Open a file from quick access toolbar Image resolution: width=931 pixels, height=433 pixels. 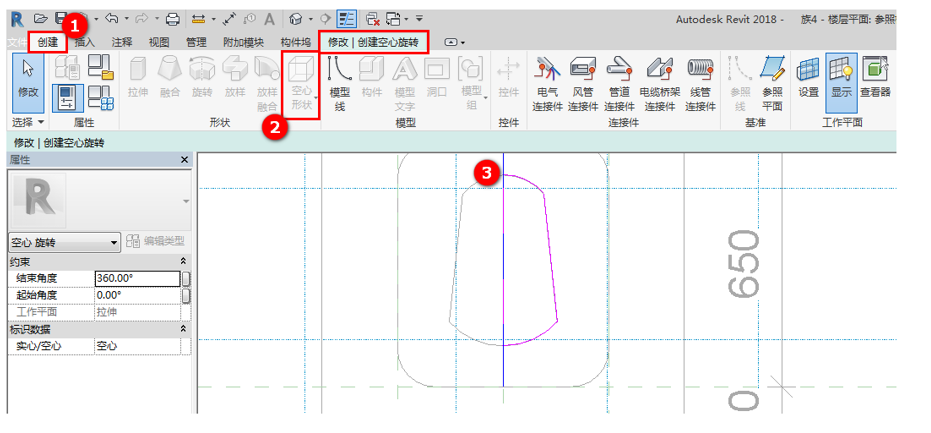[40, 19]
